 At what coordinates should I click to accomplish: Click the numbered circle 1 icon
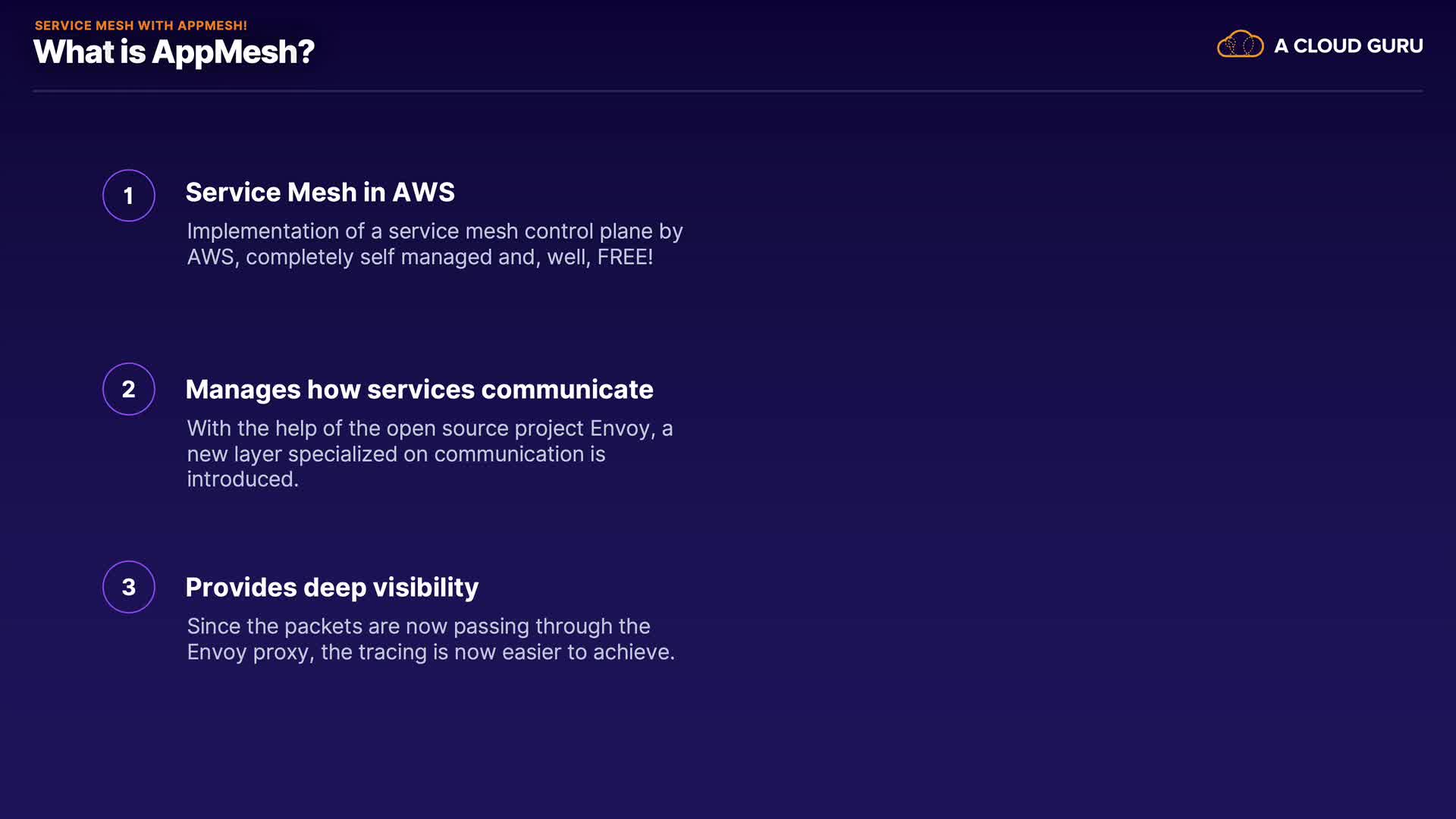tap(129, 196)
